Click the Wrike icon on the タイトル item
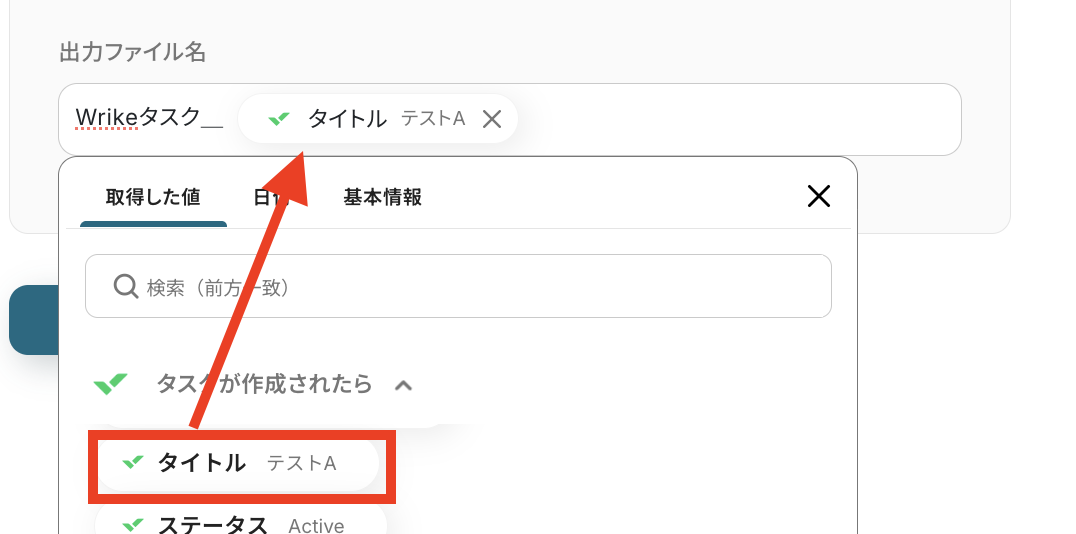This screenshot has height=534, width=1076. coord(133,463)
